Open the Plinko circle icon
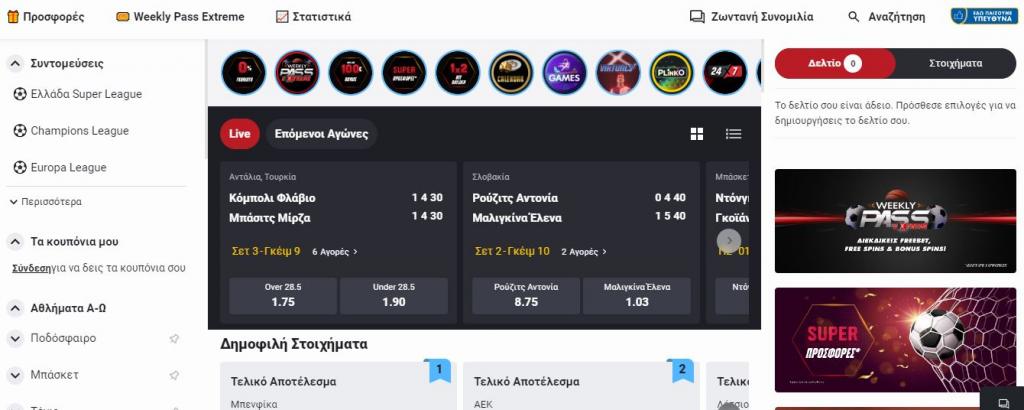This screenshot has height=410, width=1024. (x=672, y=72)
